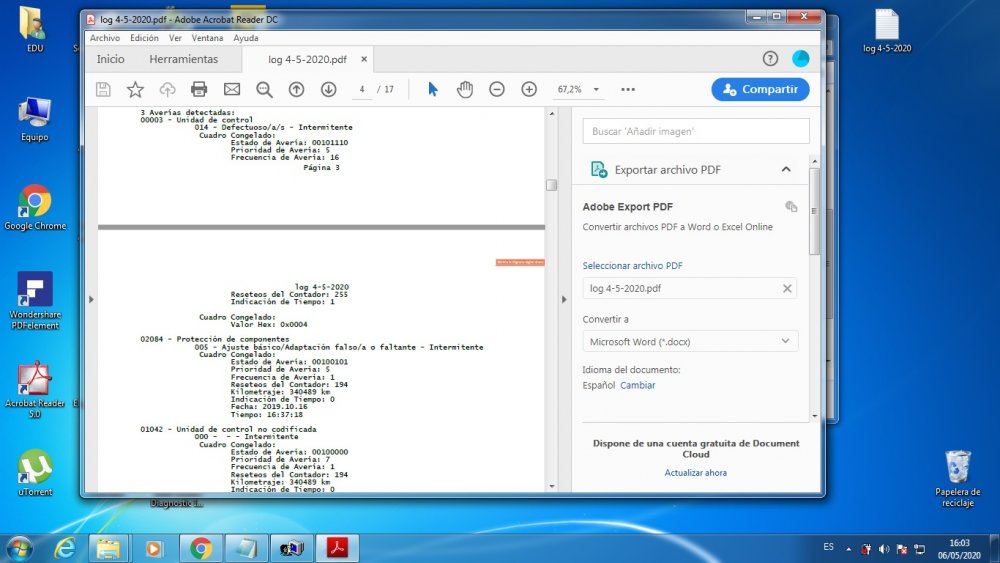Switch to the Herramientas tab
The width and height of the screenshot is (1000, 563).
pos(184,59)
